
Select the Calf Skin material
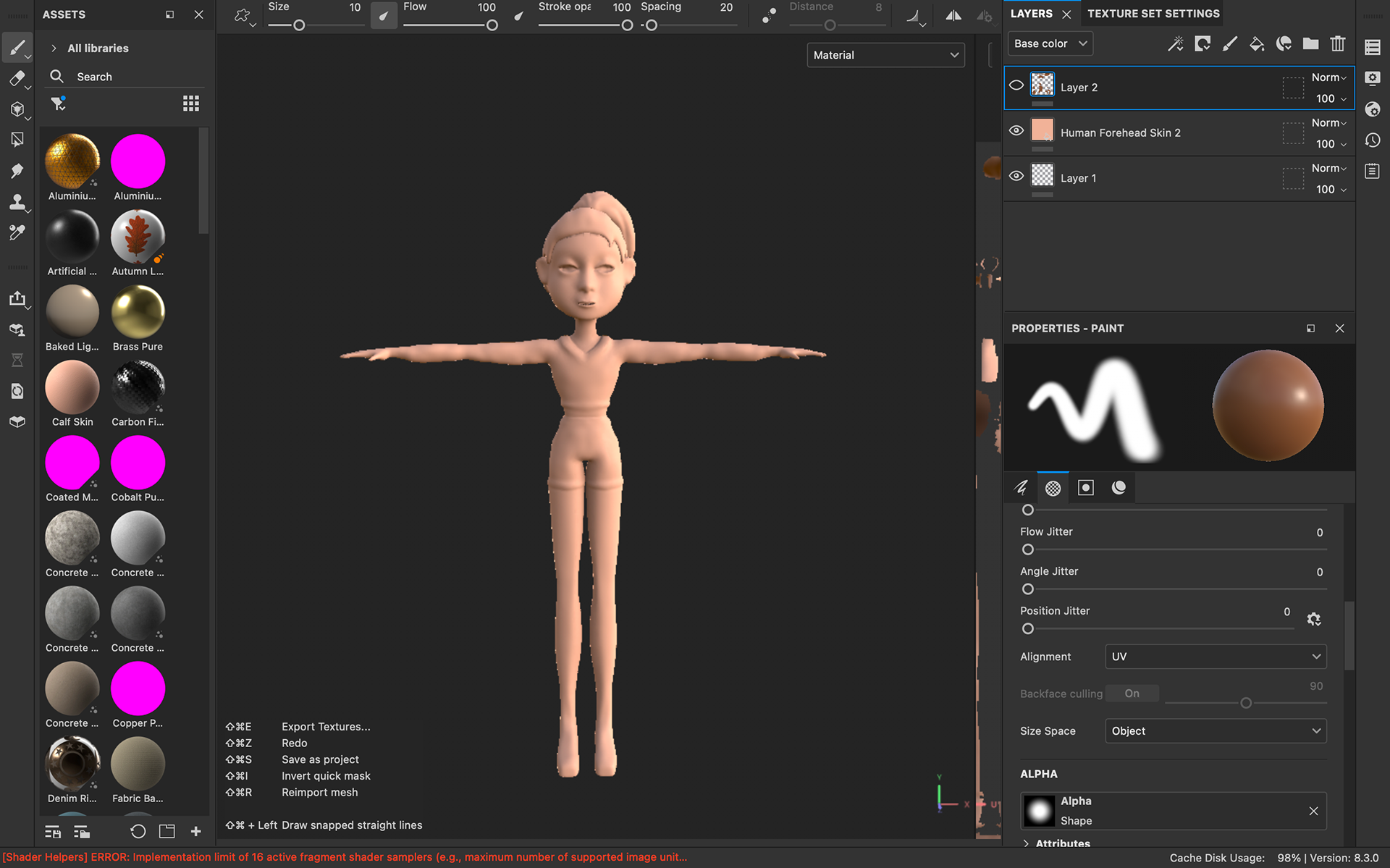coord(72,388)
